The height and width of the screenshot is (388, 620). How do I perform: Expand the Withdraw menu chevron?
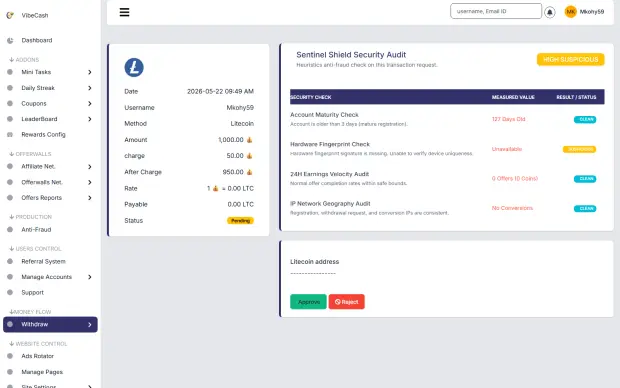90,325
